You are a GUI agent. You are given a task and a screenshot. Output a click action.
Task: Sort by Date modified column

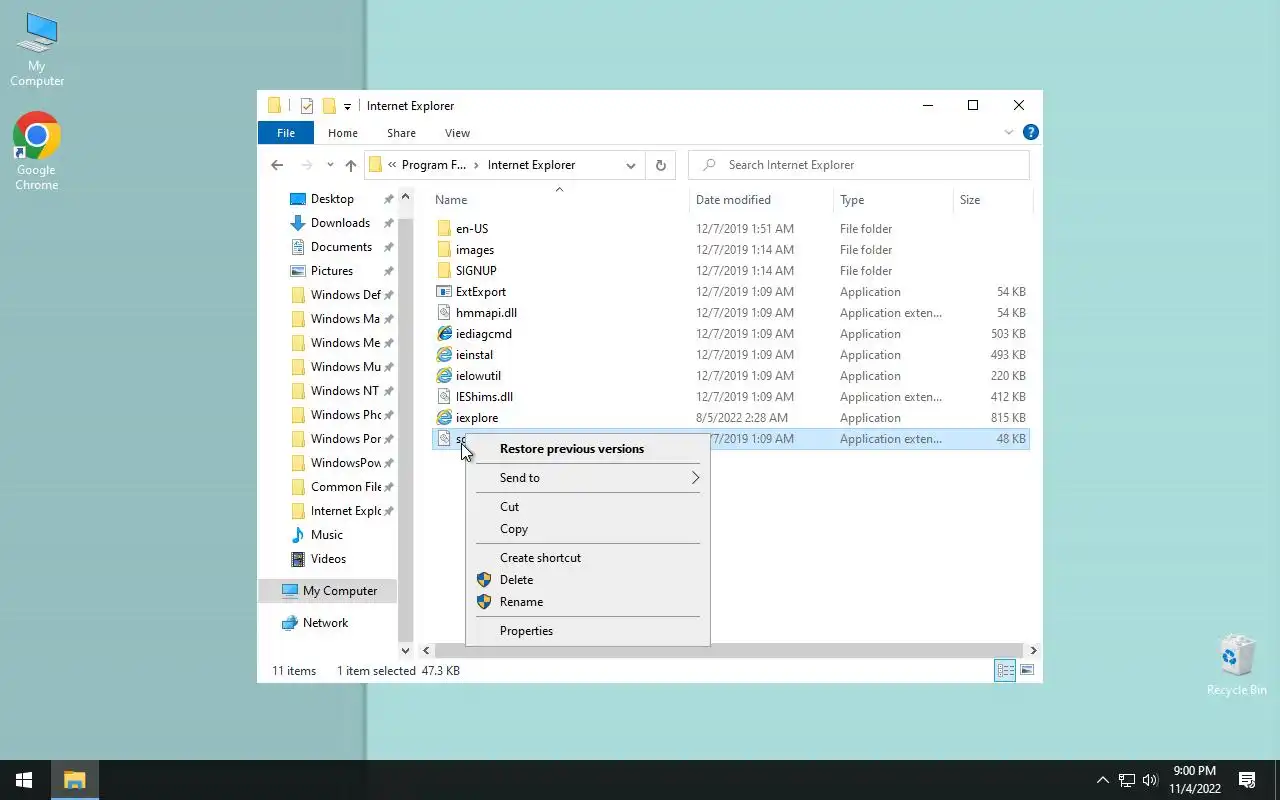(x=761, y=200)
